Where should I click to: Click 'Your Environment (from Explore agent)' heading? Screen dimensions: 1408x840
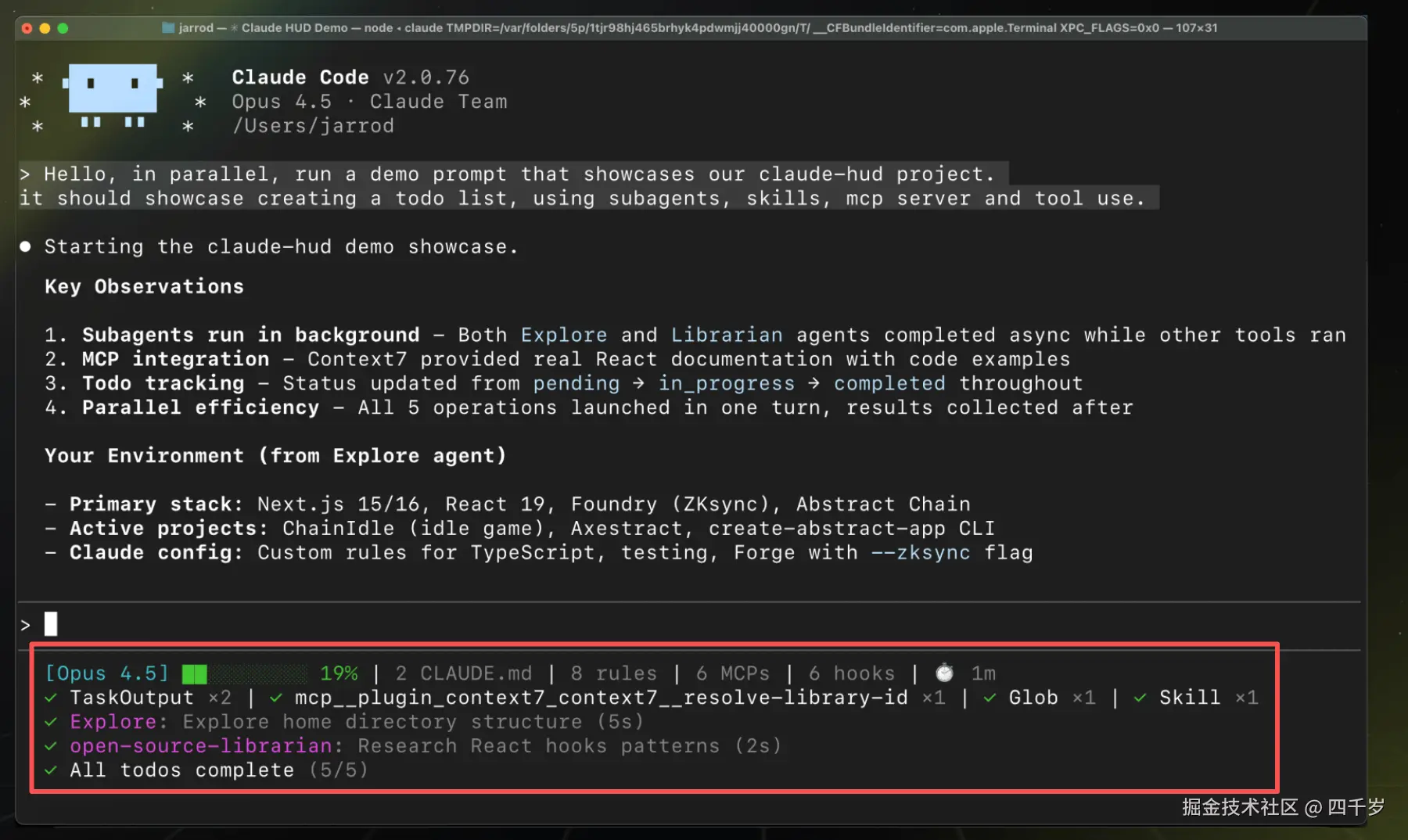click(275, 455)
